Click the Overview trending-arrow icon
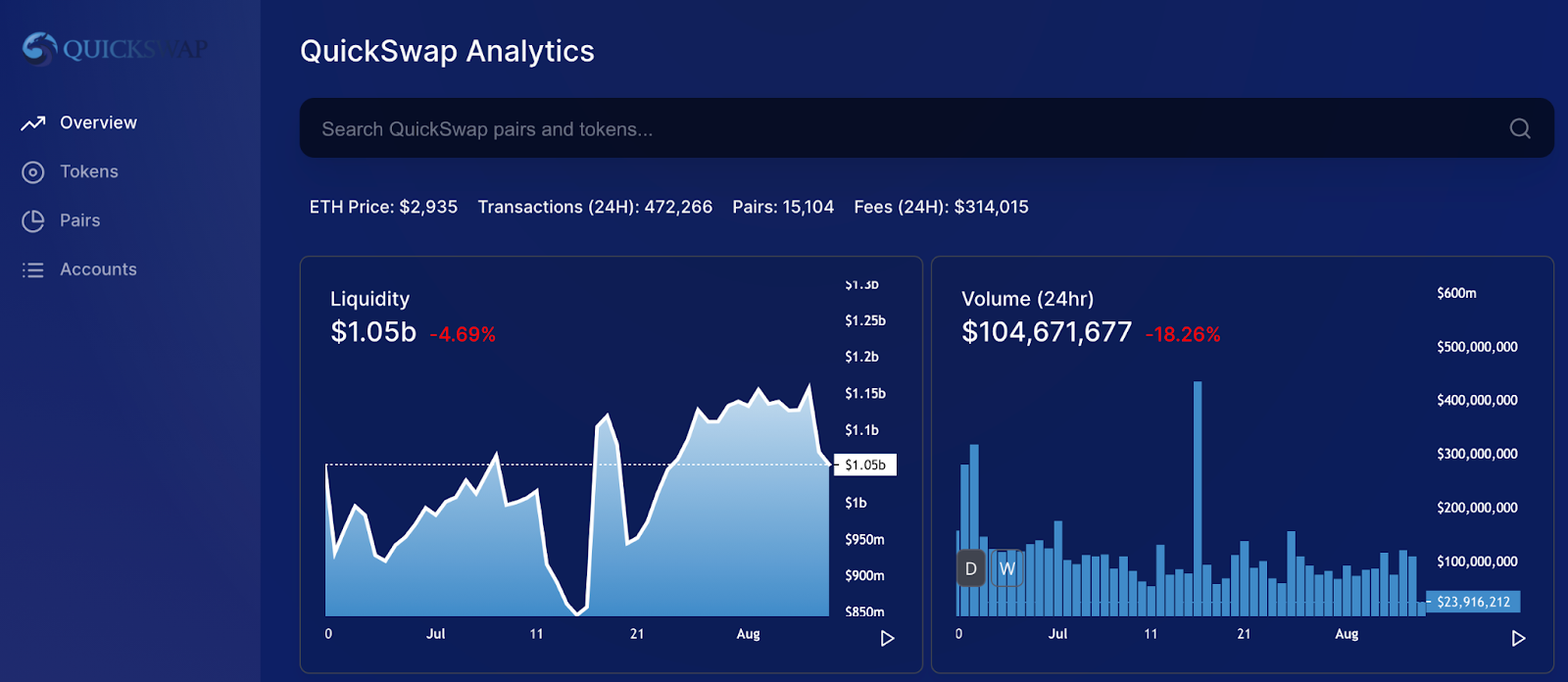Screen dimensions: 1568x682 tap(33, 122)
